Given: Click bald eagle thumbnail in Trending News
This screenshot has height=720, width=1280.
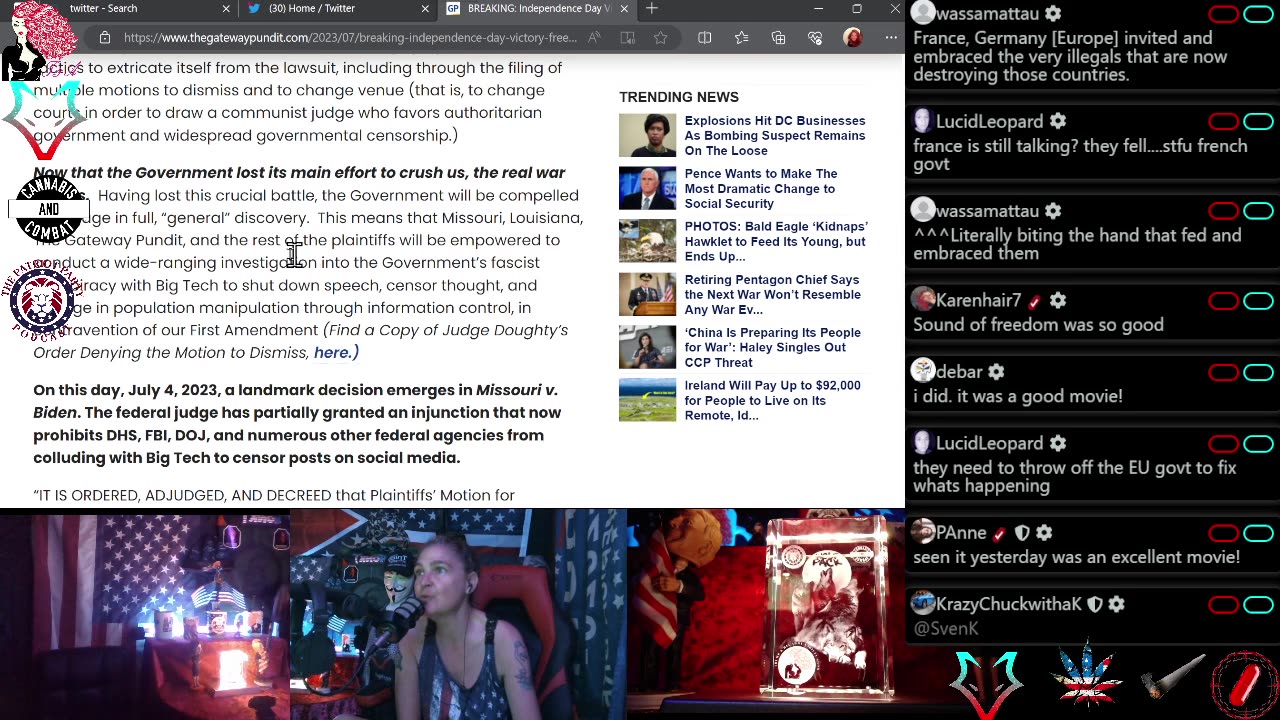Looking at the screenshot, I should click(x=647, y=242).
